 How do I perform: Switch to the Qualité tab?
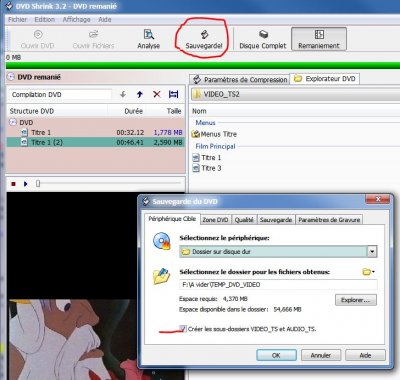click(244, 220)
